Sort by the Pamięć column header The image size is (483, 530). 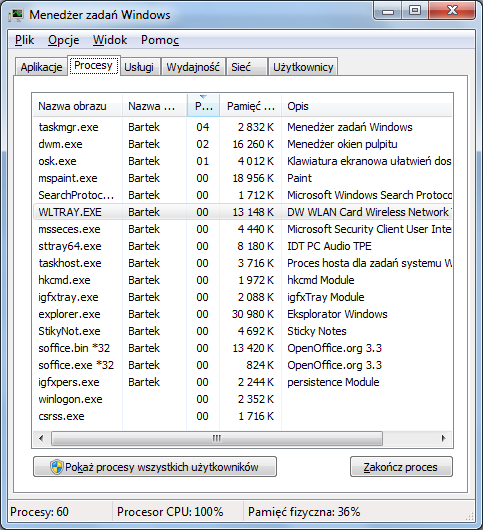[x=250, y=106]
